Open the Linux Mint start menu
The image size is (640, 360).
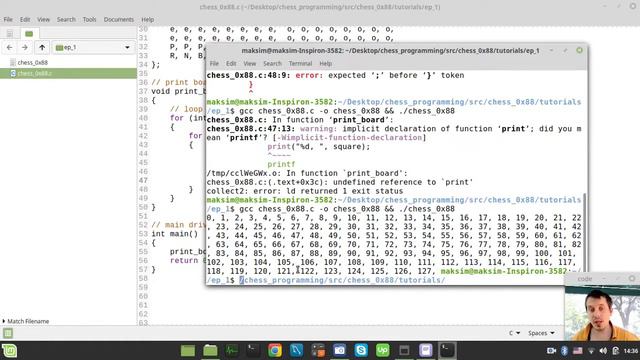(9, 351)
